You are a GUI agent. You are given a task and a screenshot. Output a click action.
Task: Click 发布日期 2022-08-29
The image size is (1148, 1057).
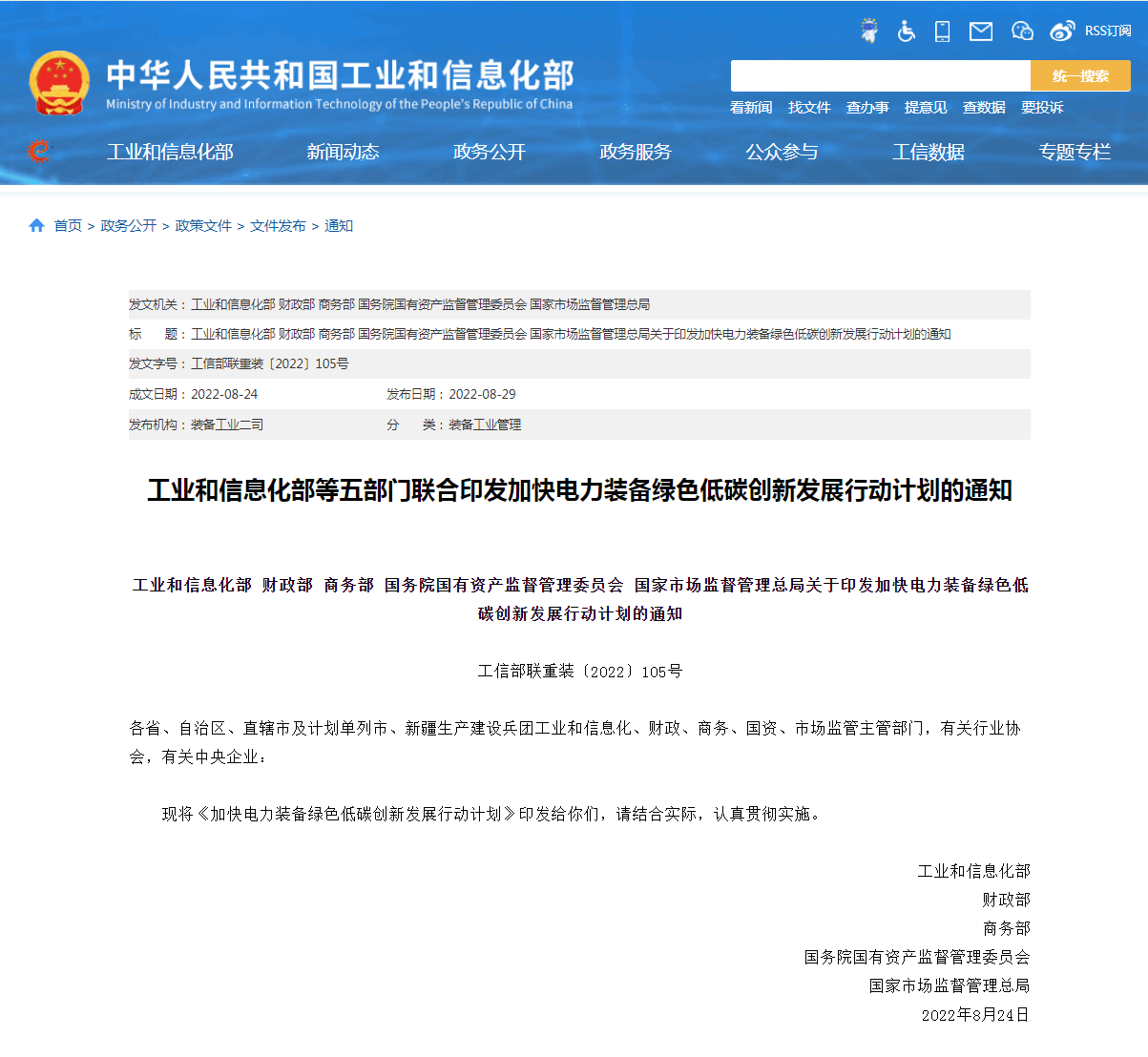point(482,394)
